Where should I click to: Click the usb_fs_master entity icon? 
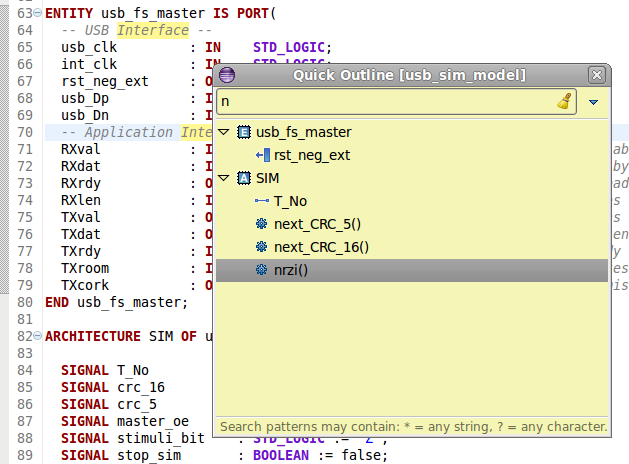tap(243, 132)
